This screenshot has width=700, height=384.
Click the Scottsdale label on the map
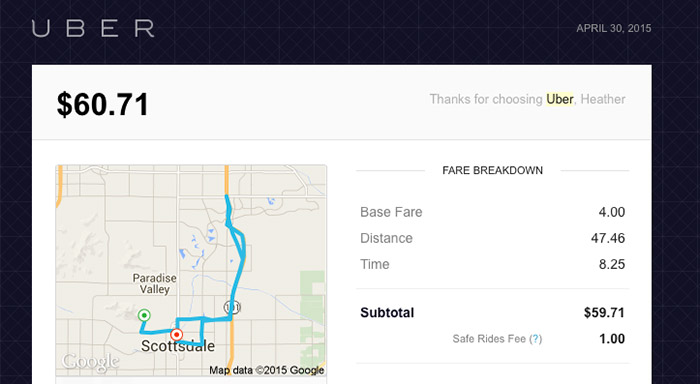(x=178, y=346)
